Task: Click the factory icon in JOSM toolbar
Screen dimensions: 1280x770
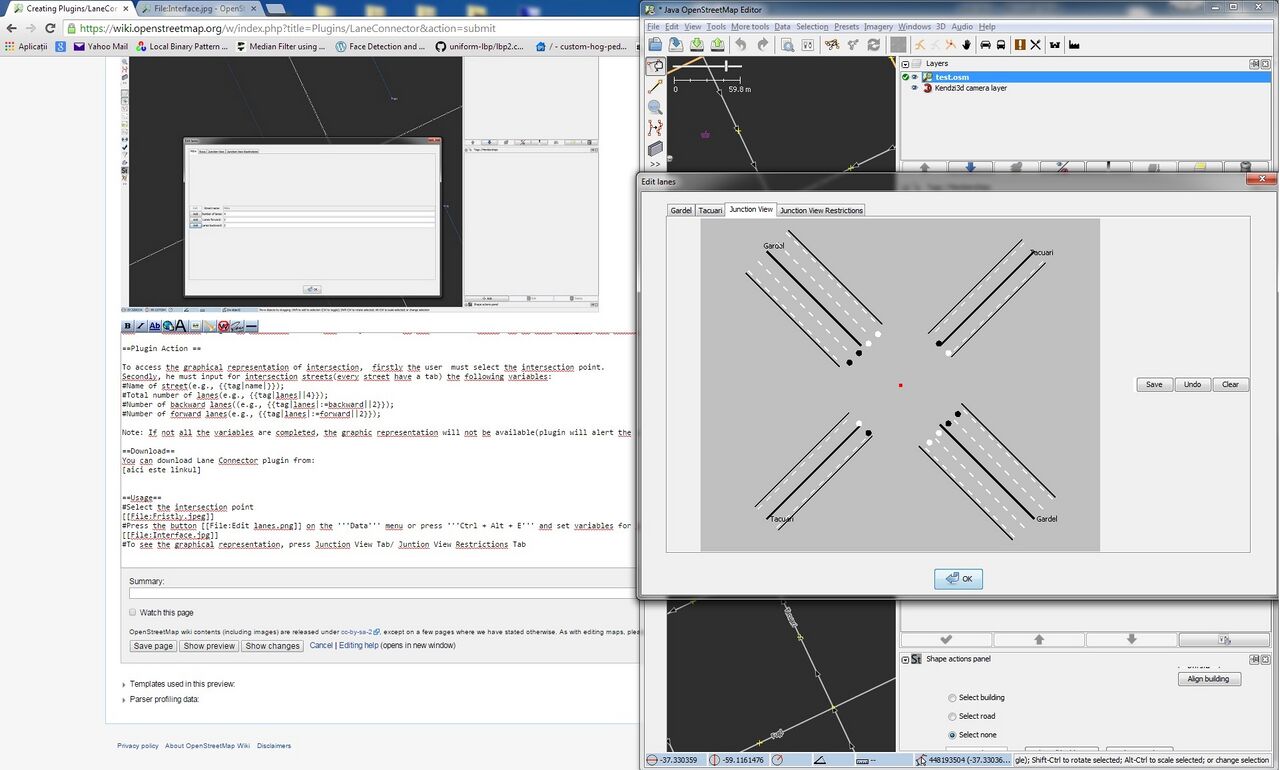Action: 1075,44
